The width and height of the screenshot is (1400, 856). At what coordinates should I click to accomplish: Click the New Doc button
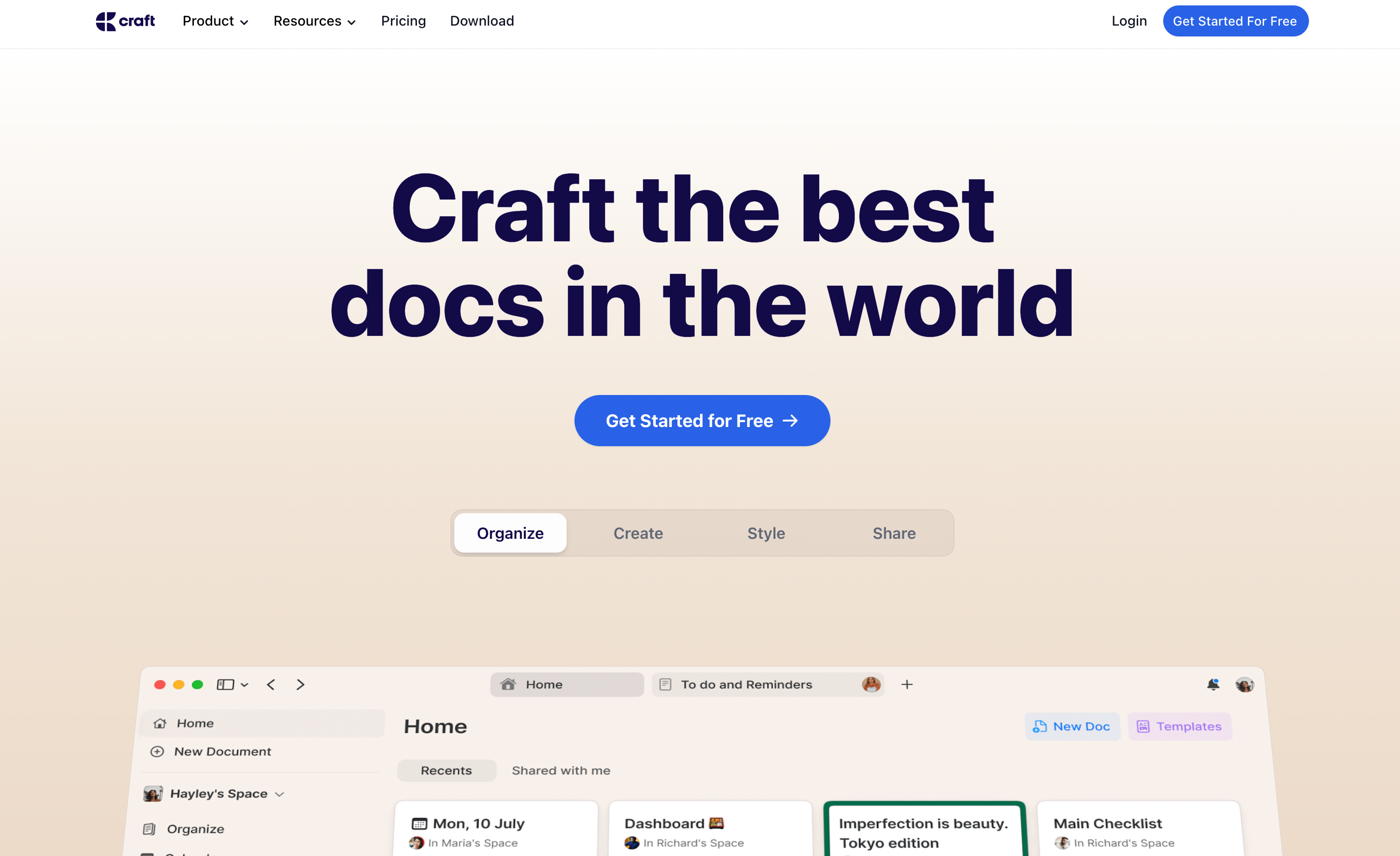tap(1072, 726)
